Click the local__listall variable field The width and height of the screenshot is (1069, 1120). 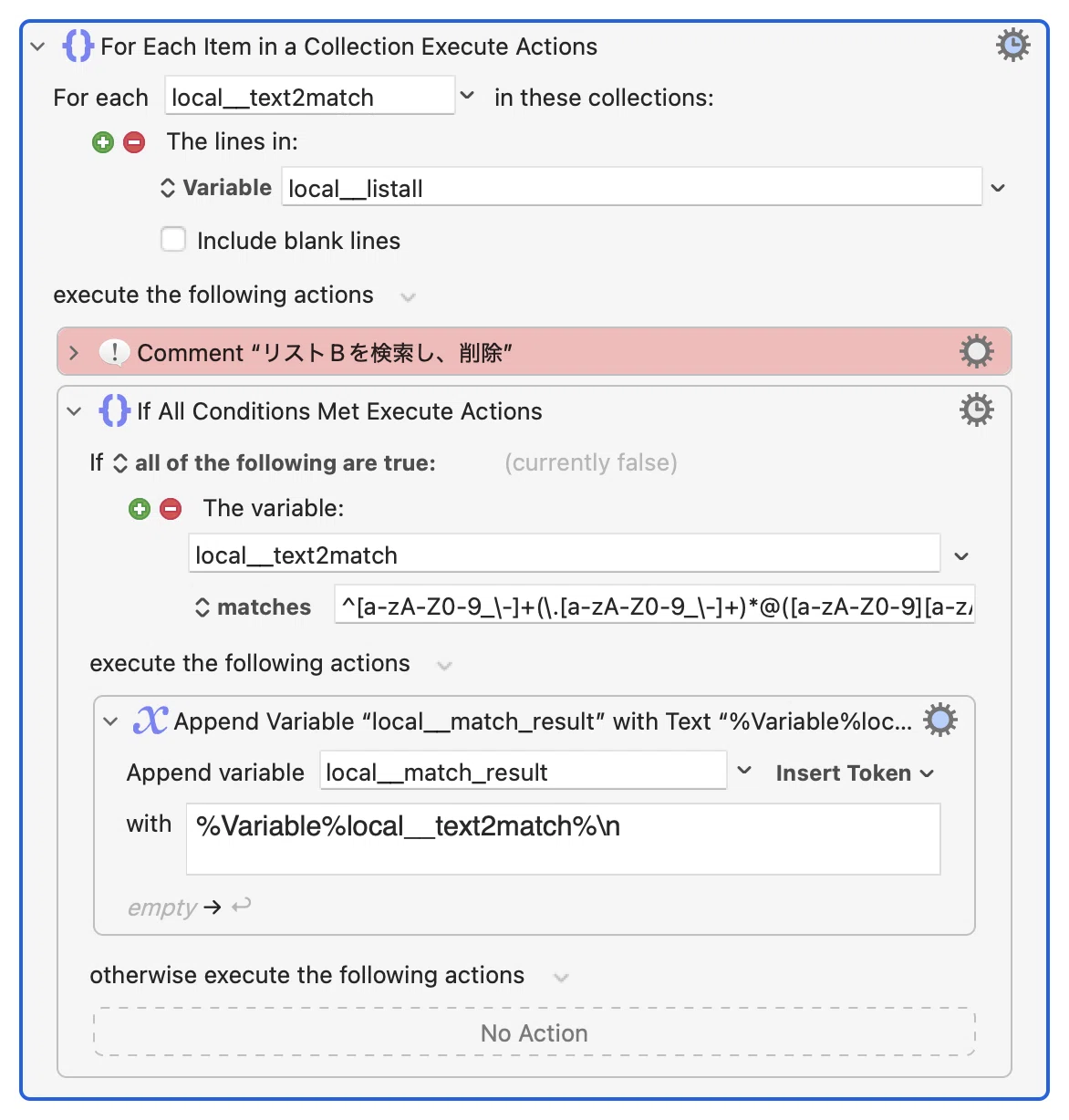(x=631, y=188)
